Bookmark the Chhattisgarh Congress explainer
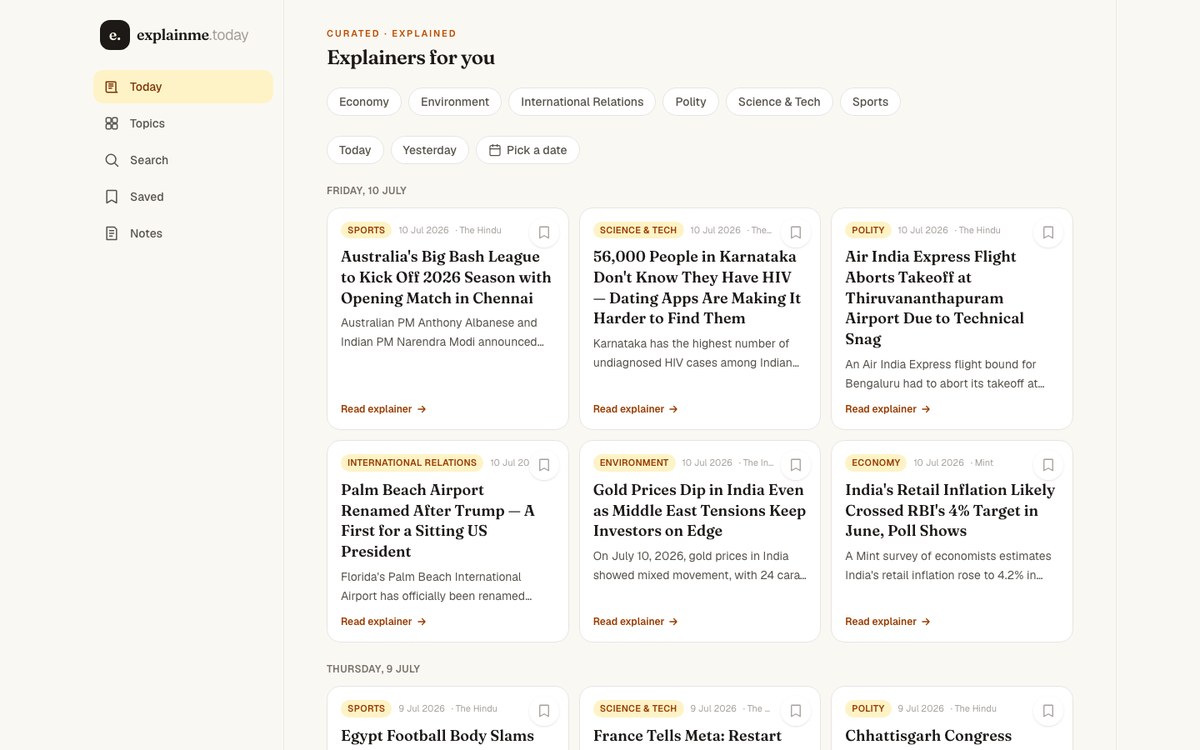The width and height of the screenshot is (1200, 750). pyautogui.click(x=1048, y=711)
